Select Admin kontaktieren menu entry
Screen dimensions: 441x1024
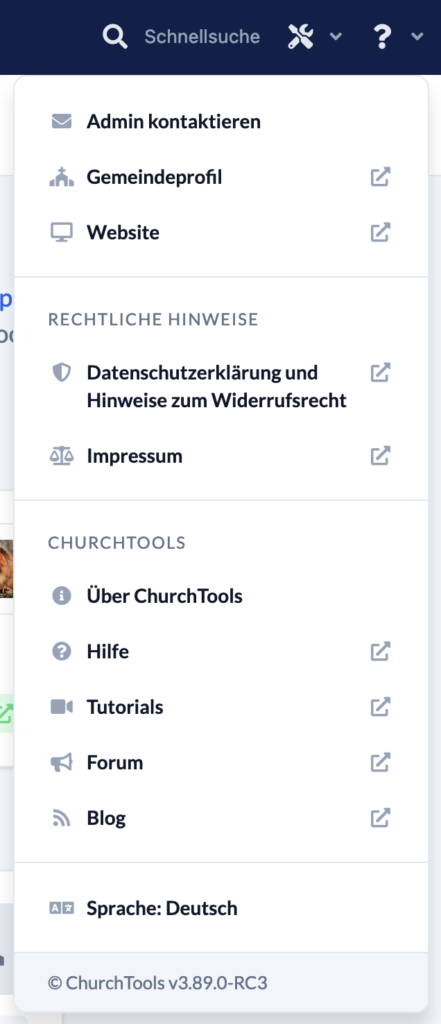[x=221, y=121]
